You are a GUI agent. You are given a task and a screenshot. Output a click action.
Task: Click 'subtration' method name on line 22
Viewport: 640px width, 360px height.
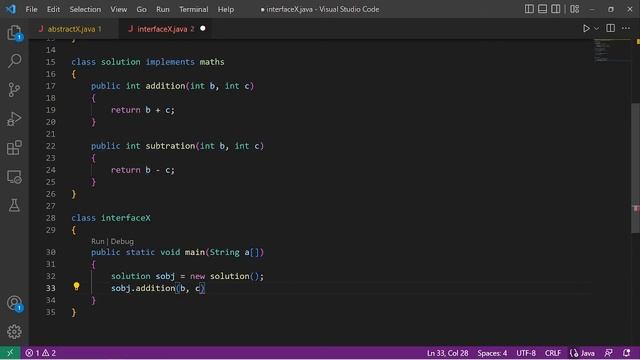coord(170,146)
